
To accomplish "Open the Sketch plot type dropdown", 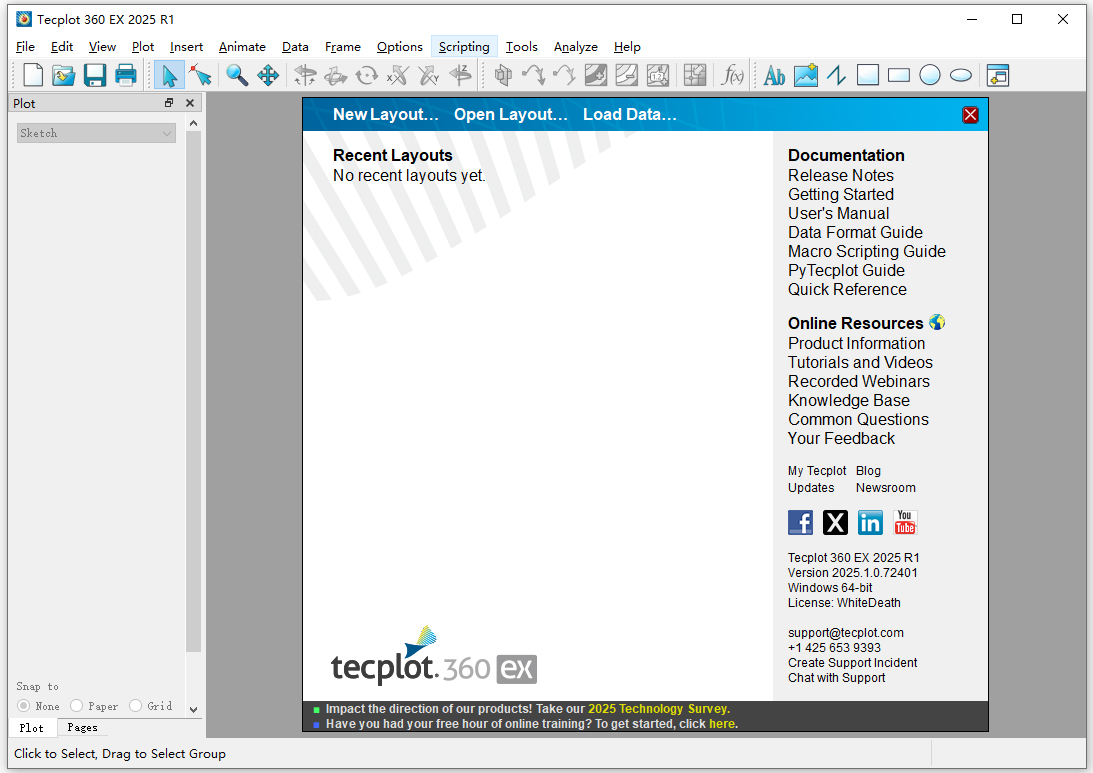I will click(95, 132).
